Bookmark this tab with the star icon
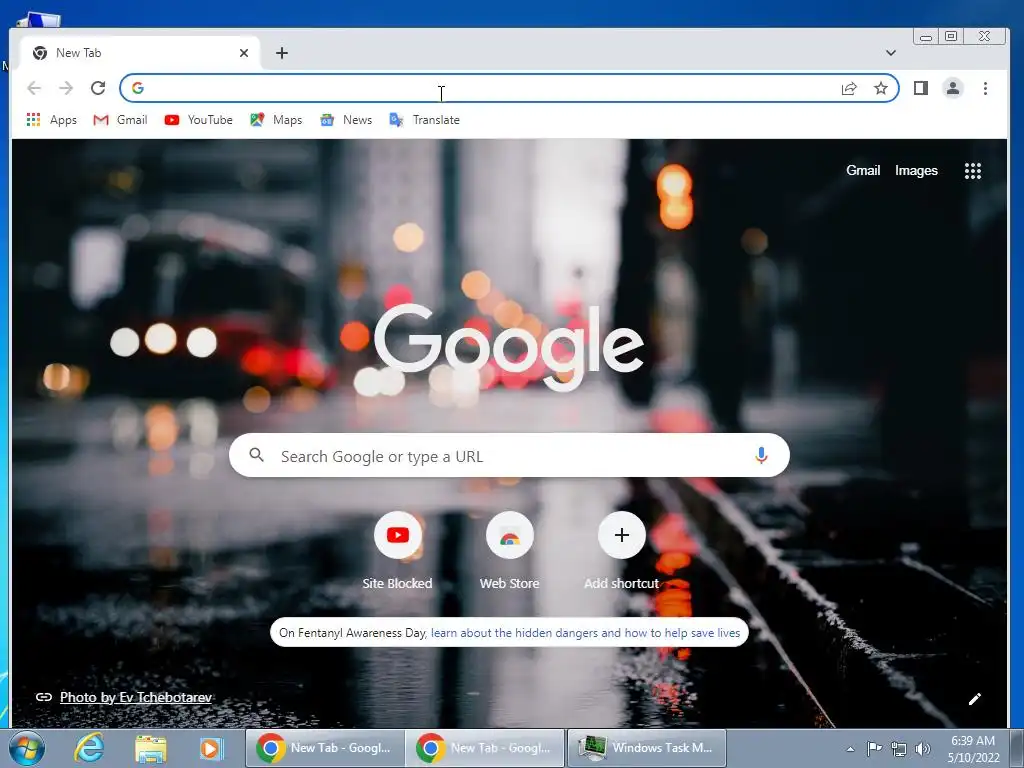The width and height of the screenshot is (1024, 768). (881, 88)
